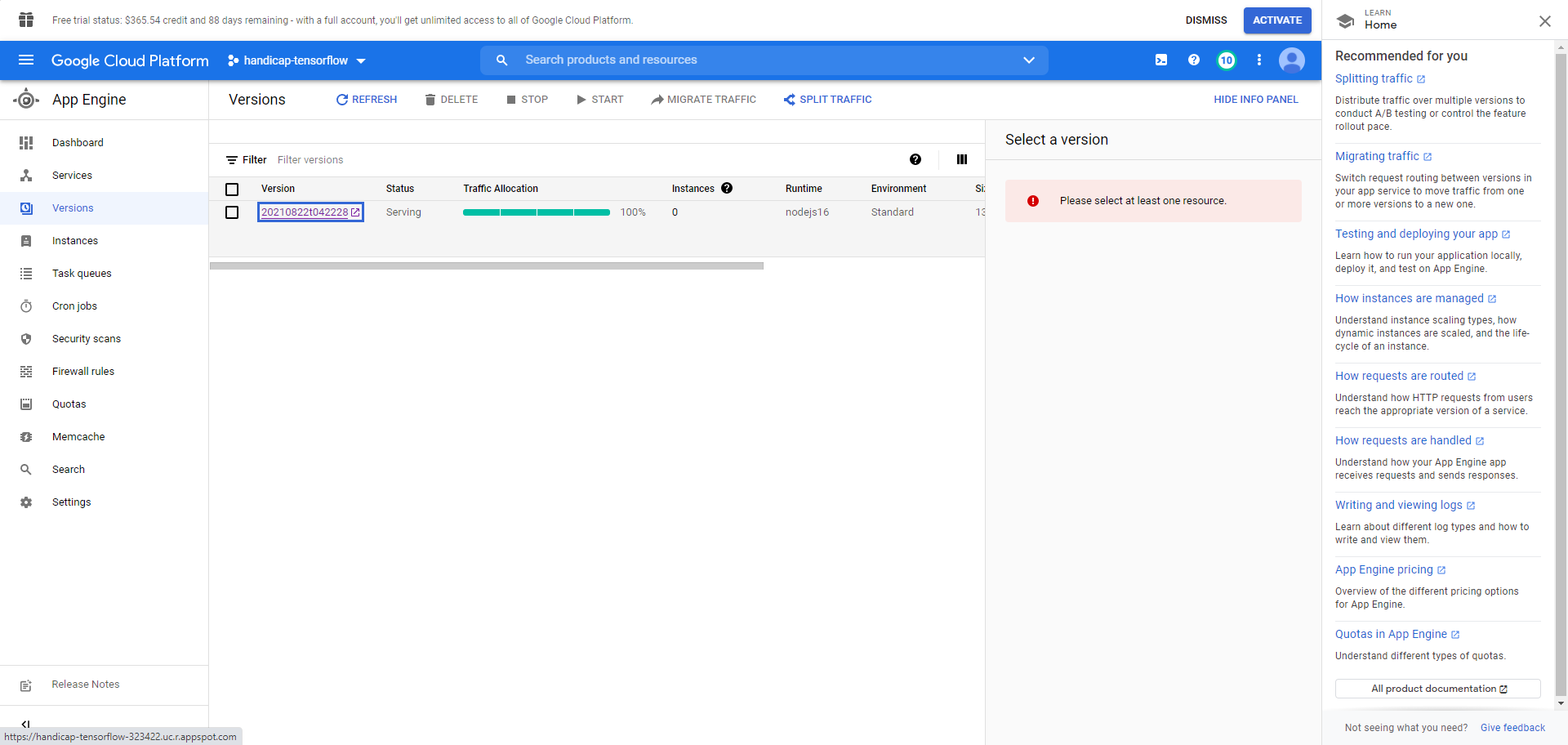Click the Memcache sidebar icon
The image size is (1568, 745).
pos(26,437)
